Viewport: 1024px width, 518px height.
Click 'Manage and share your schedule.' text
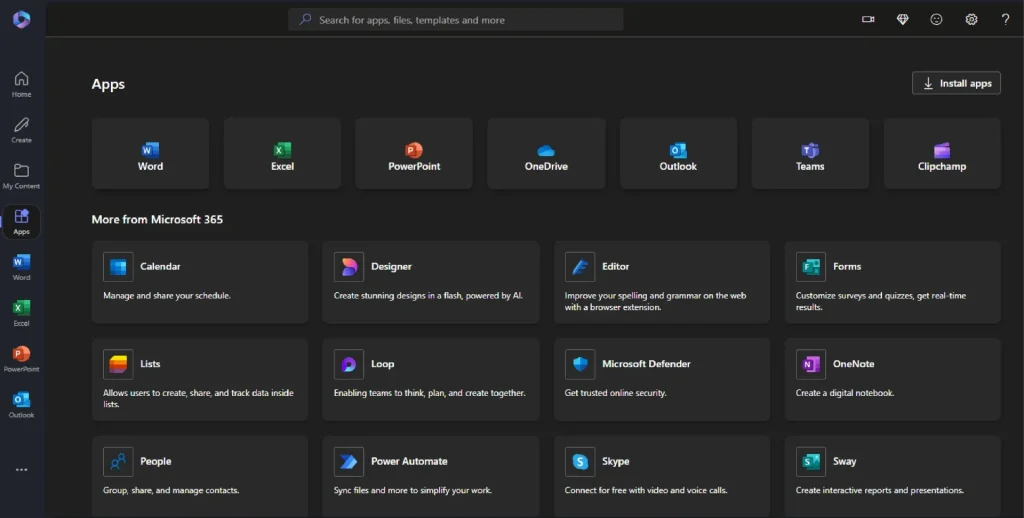pyautogui.click(x=167, y=295)
